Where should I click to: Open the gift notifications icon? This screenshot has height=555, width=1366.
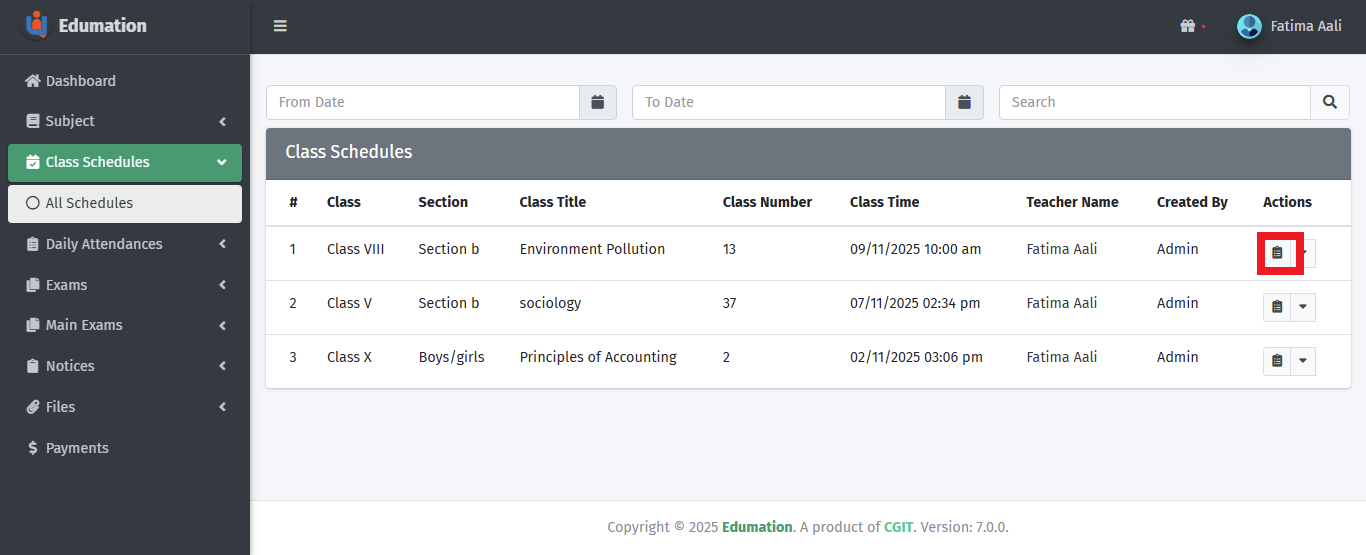tap(1188, 26)
